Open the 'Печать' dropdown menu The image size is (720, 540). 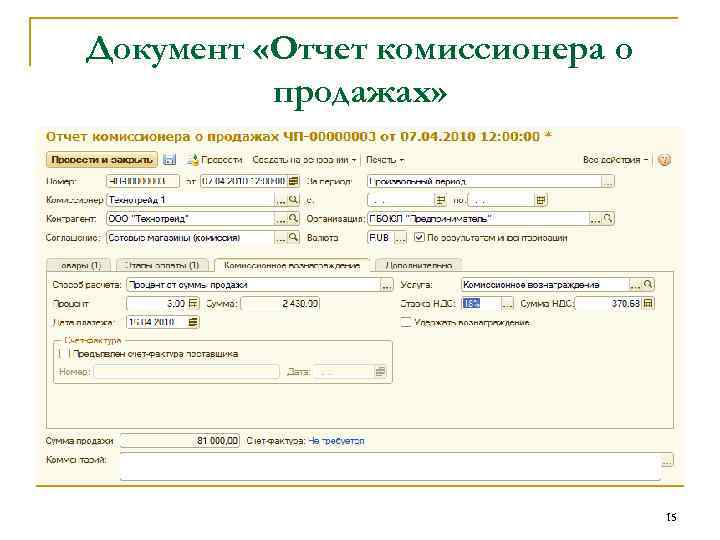tap(385, 160)
